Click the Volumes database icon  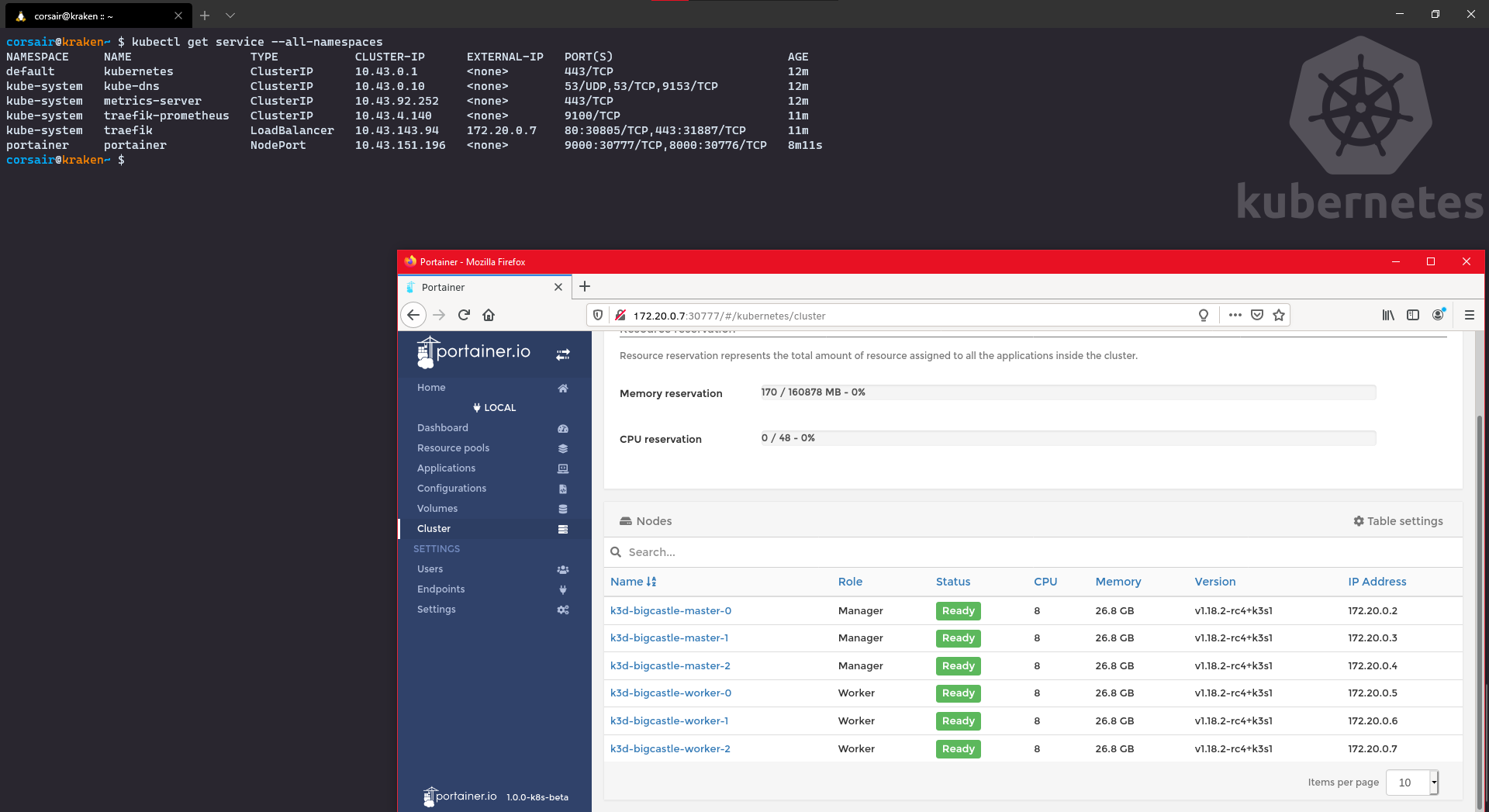(563, 509)
